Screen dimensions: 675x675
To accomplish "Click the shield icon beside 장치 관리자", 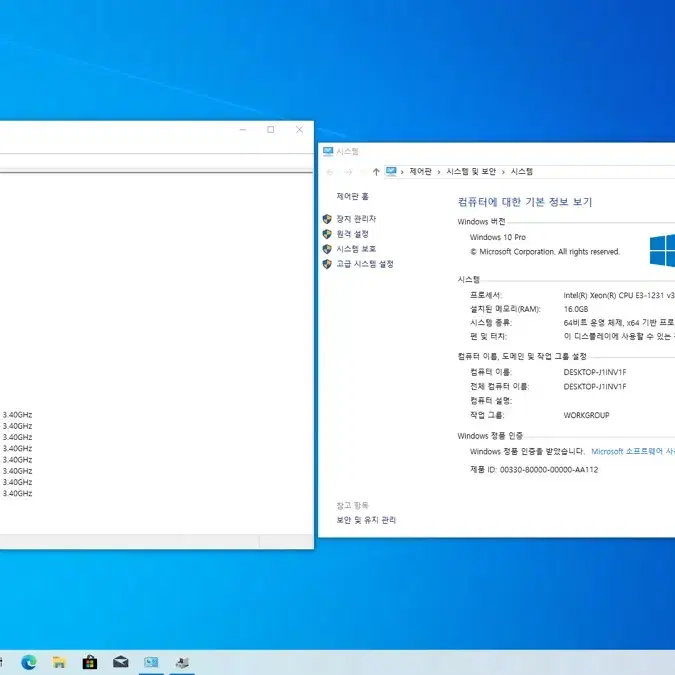I will [x=327, y=219].
